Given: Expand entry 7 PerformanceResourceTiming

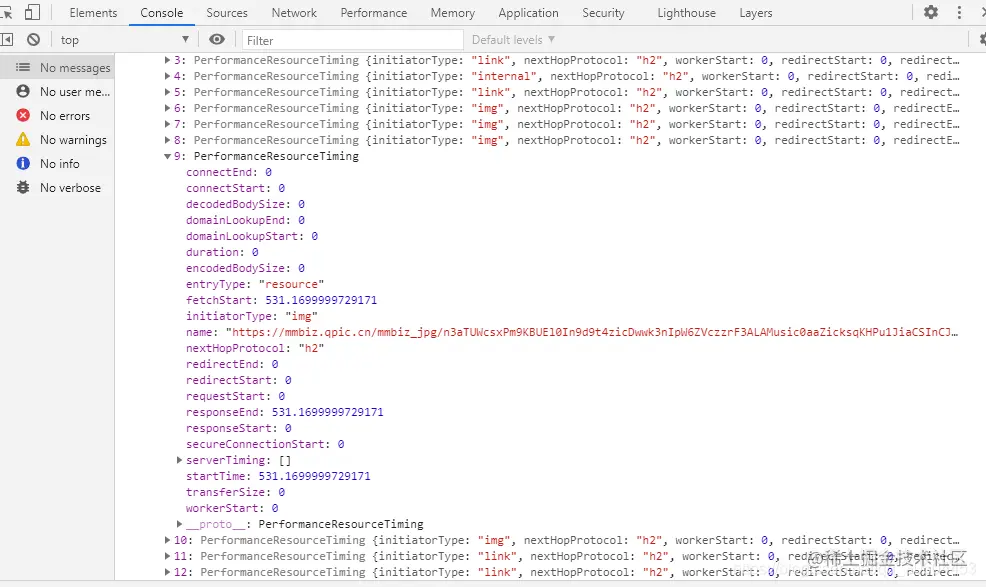Looking at the screenshot, I should coord(167,124).
